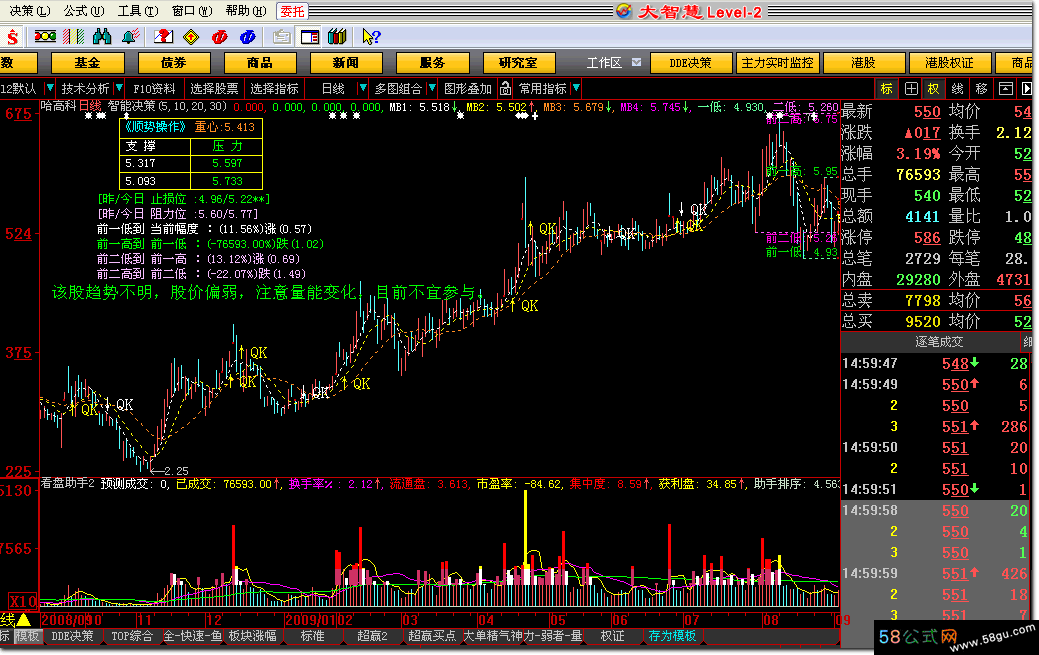Toggle the 线 drawing button
The width and height of the screenshot is (1039, 655).
957,89
